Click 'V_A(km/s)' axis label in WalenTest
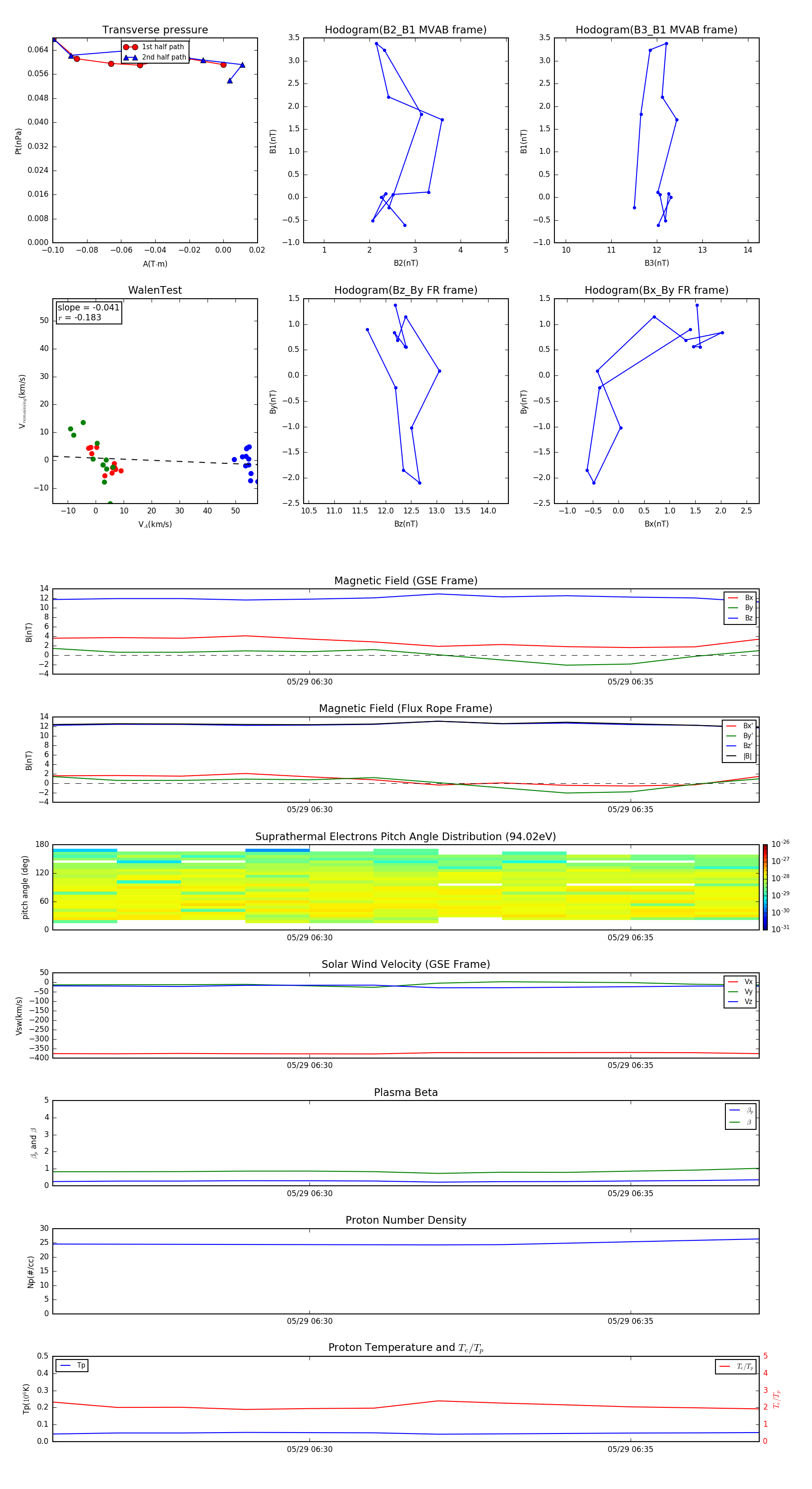The image size is (812, 1489). point(155,524)
